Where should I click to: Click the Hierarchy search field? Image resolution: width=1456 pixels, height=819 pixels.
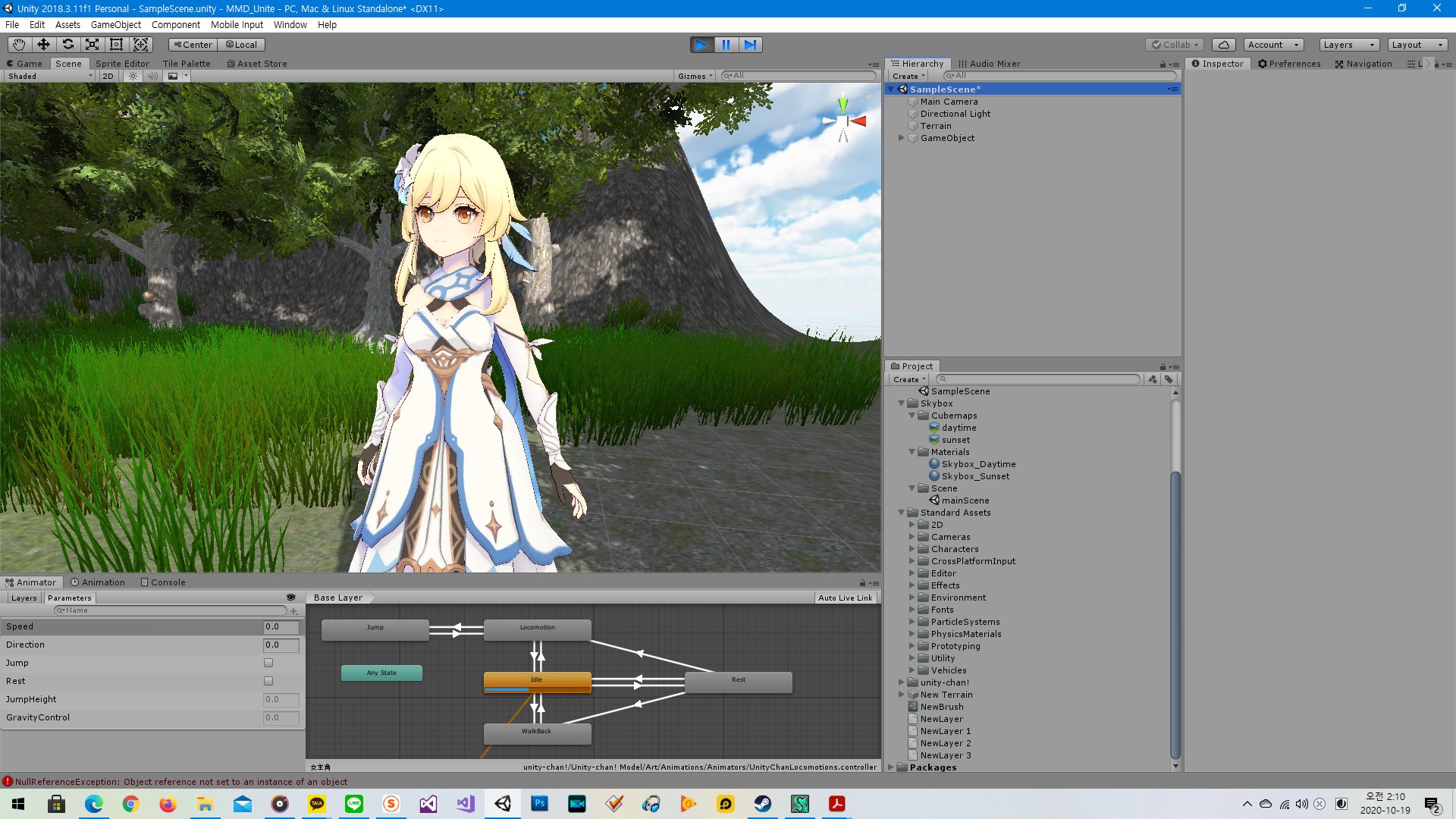tap(1059, 76)
